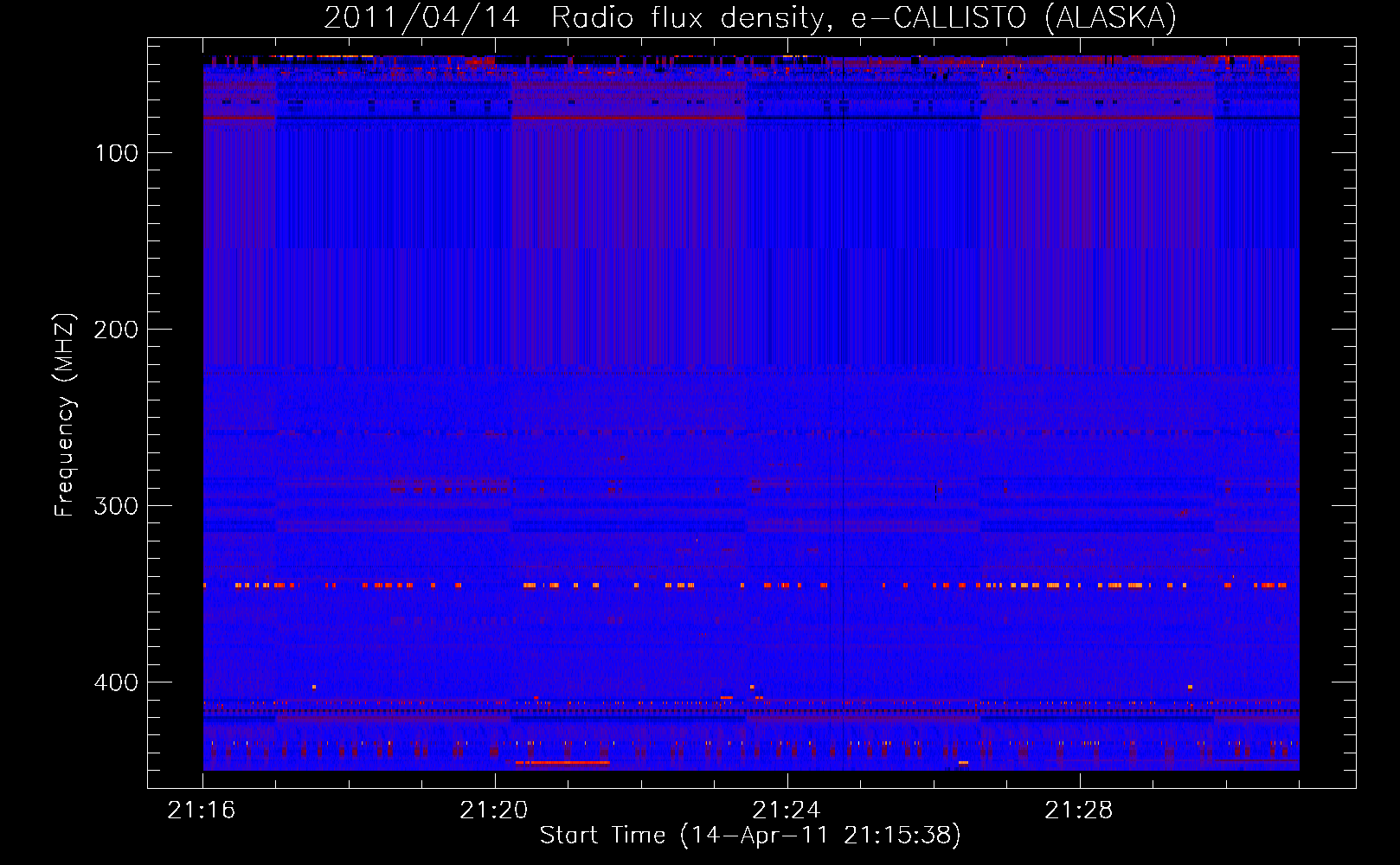Click the plot title '2011/04/14 Radio flux density, e-CALLISTO (ALASKA)'
The image size is (1400, 865).
(x=750, y=17)
